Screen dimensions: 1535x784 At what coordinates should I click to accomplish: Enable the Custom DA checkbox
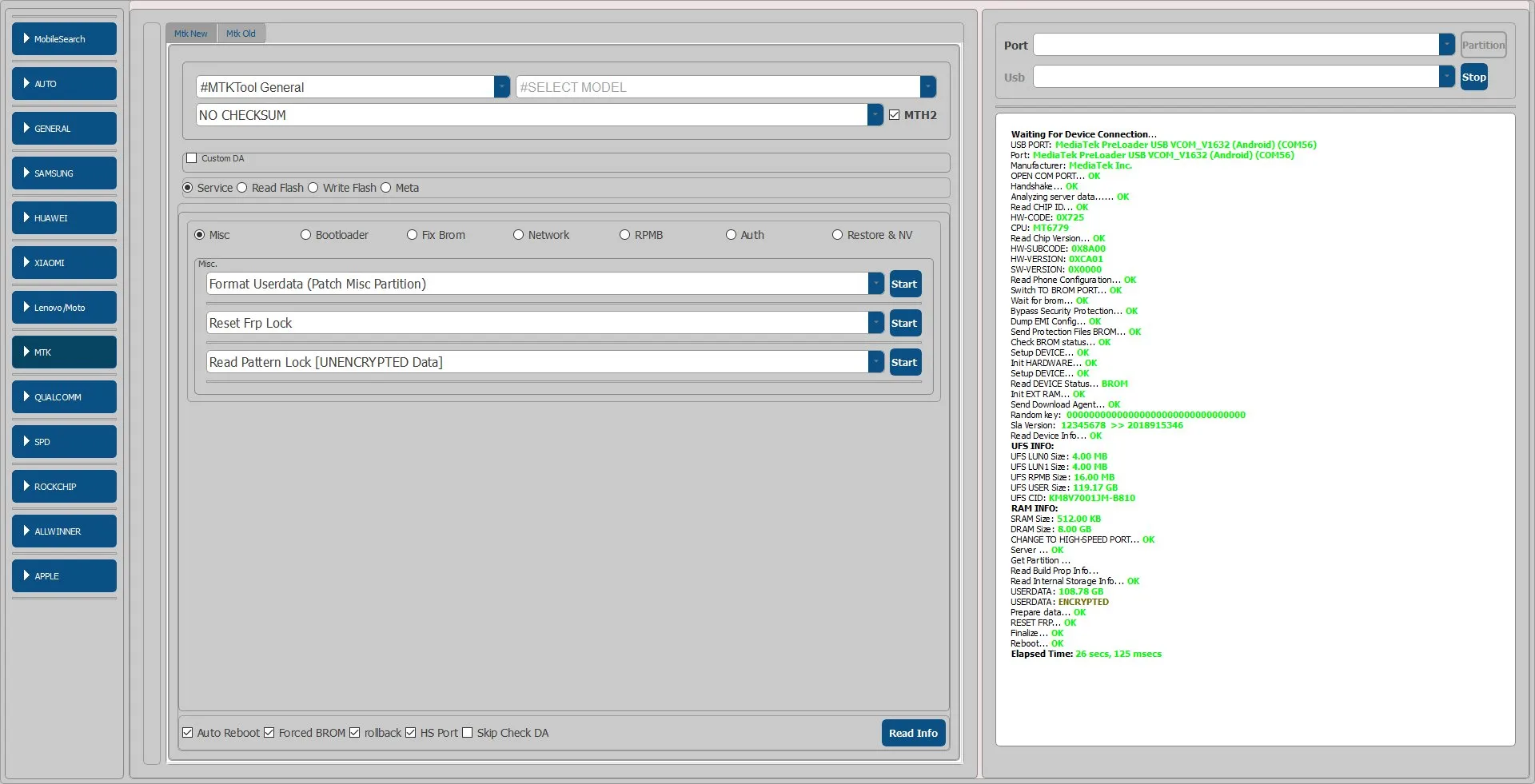click(192, 158)
